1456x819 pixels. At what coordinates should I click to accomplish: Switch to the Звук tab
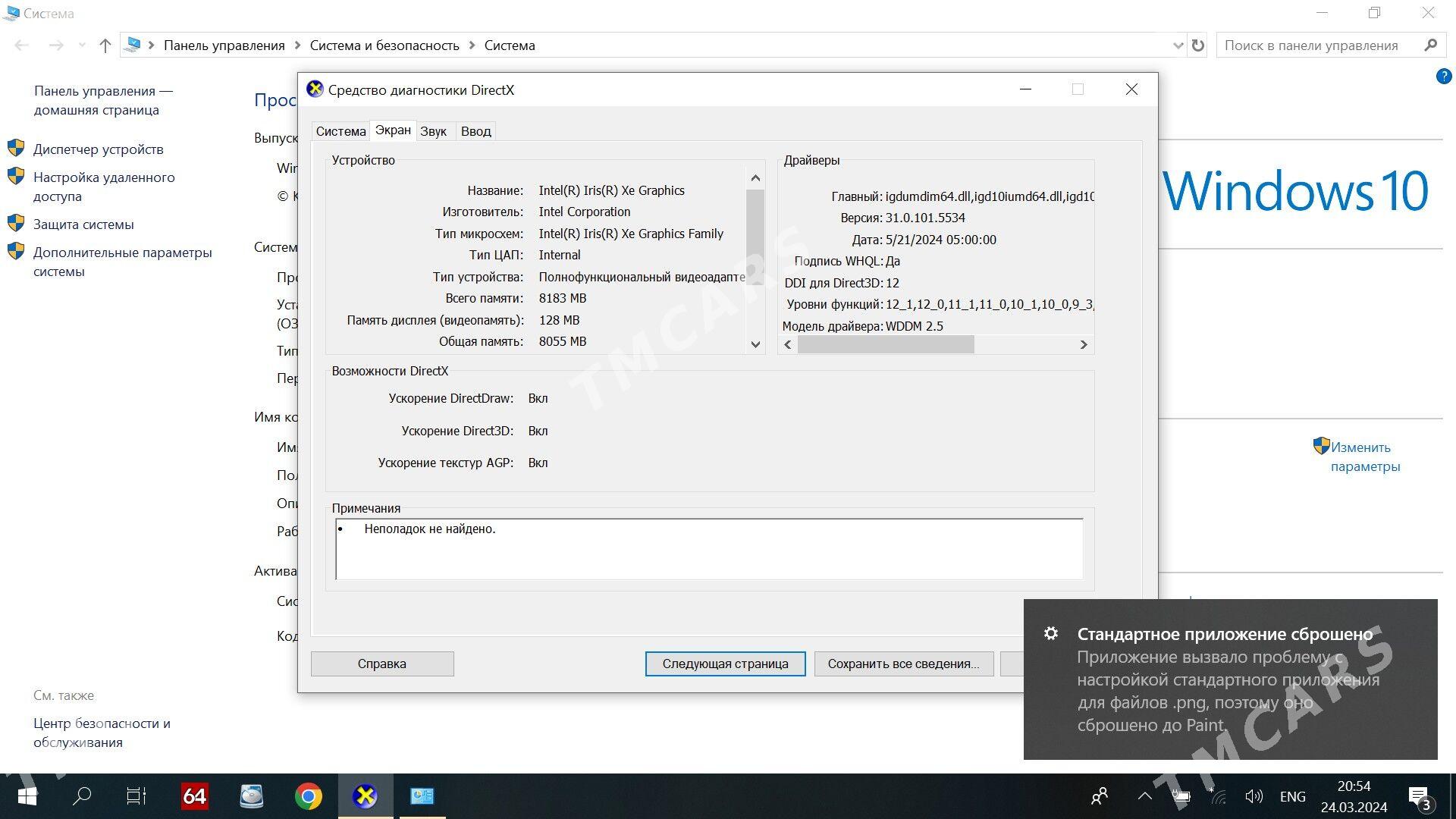tap(434, 131)
